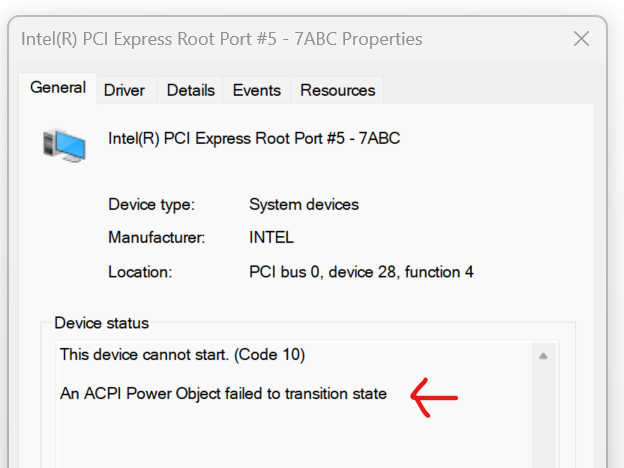Click the ACPI Power Object failed message
The height and width of the screenshot is (468, 624).
point(223,394)
